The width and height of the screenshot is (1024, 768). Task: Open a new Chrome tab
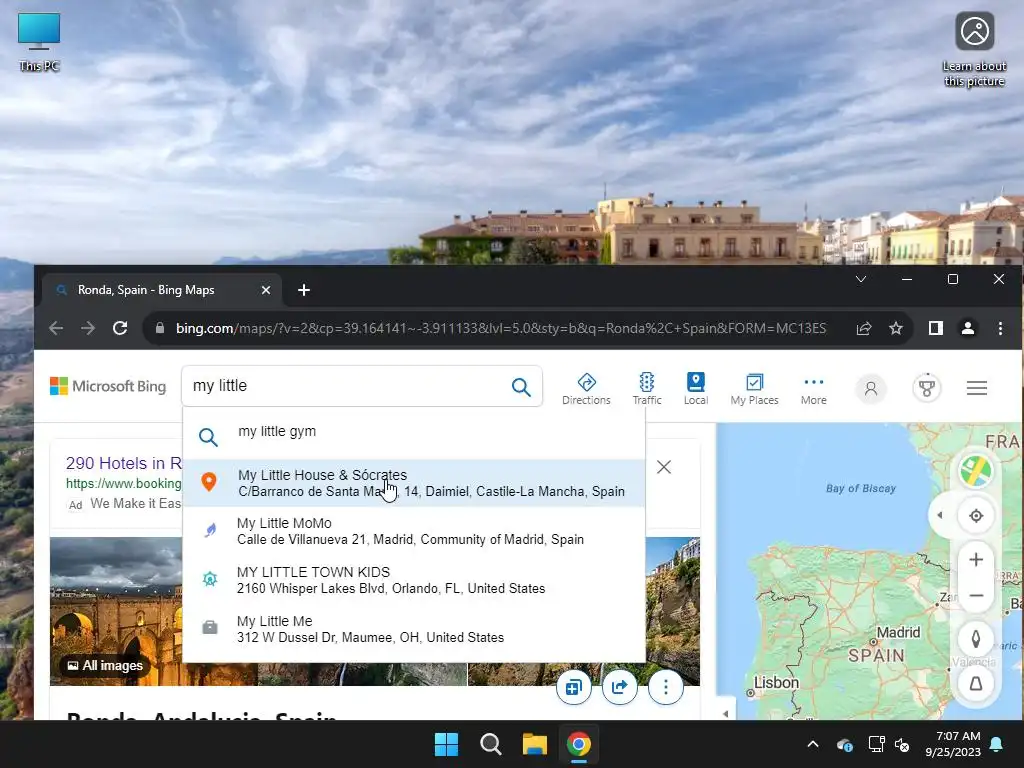pyautogui.click(x=304, y=290)
